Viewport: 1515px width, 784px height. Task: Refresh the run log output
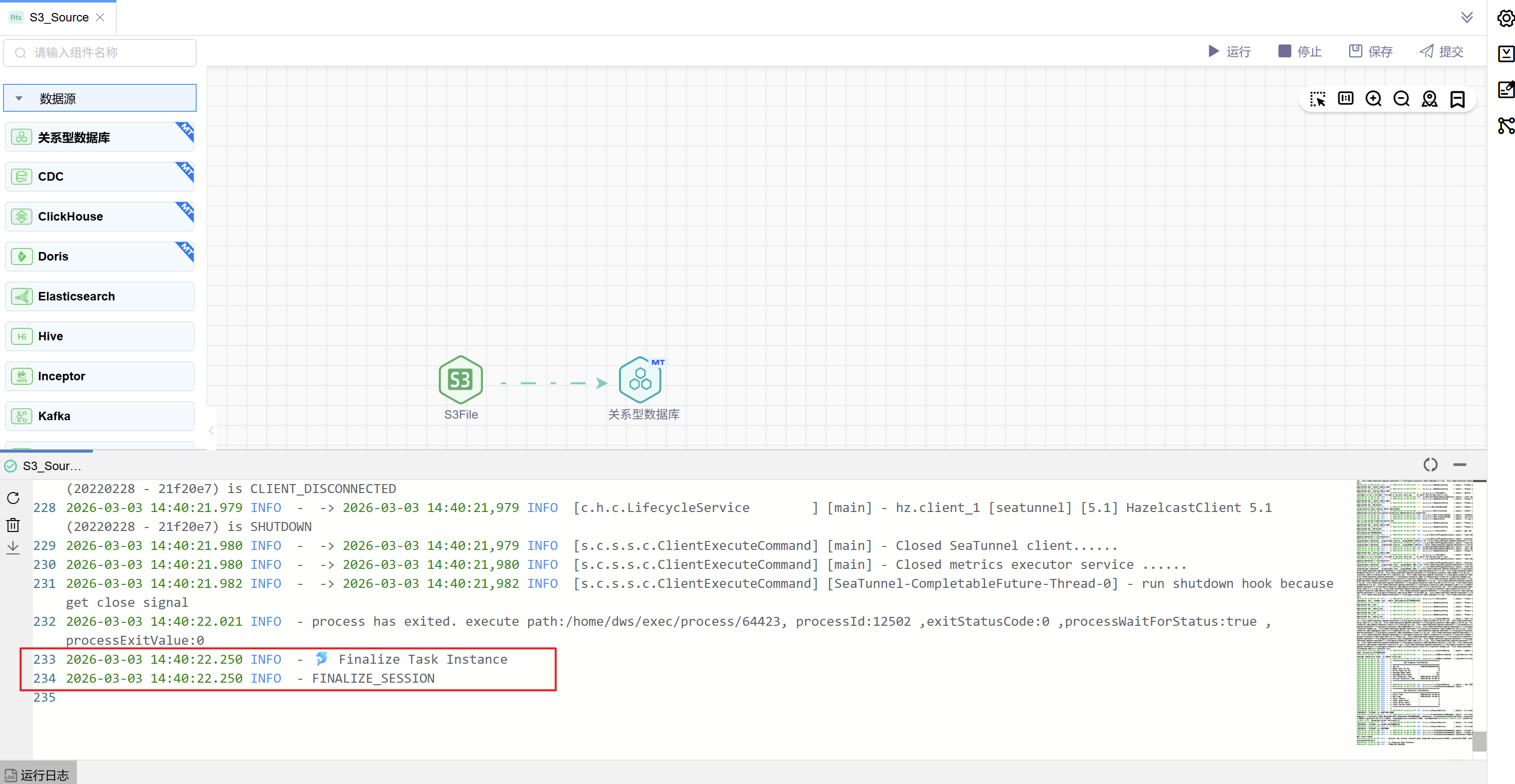pos(13,498)
